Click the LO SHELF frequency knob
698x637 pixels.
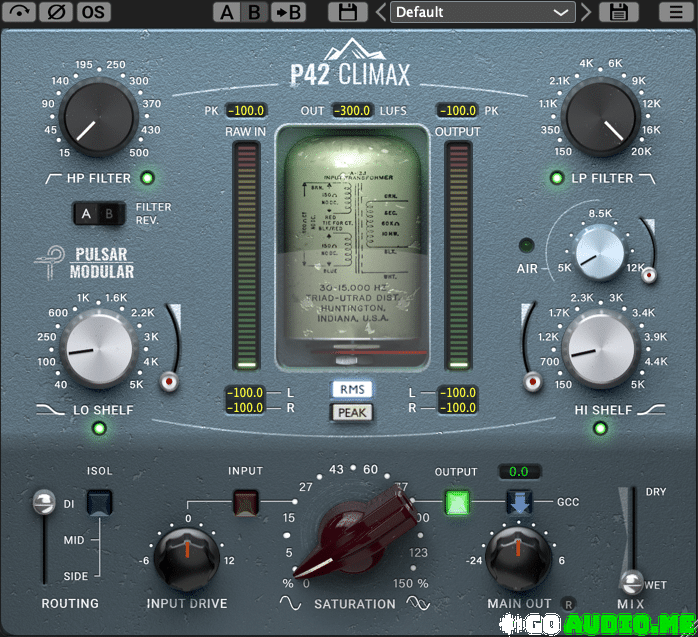click(x=99, y=349)
